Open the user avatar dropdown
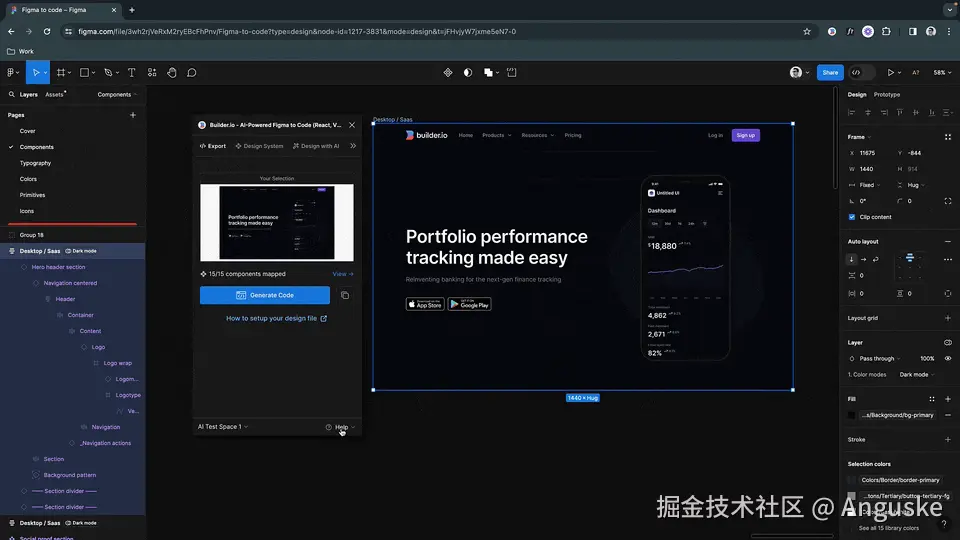 799,72
